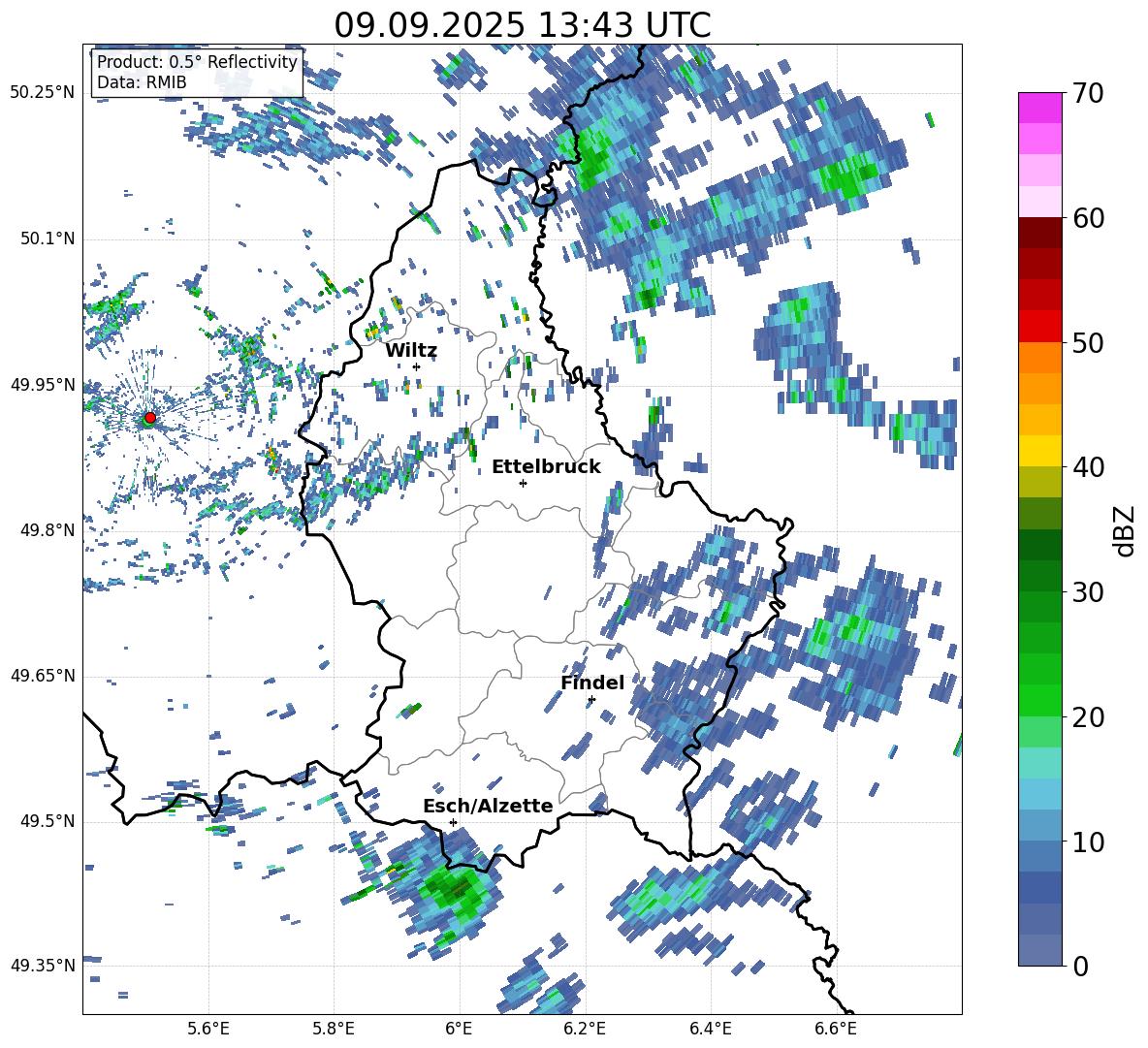Click the 50.25°N latitude label
The width and height of the screenshot is (1148, 1048).
pyautogui.click(x=43, y=93)
